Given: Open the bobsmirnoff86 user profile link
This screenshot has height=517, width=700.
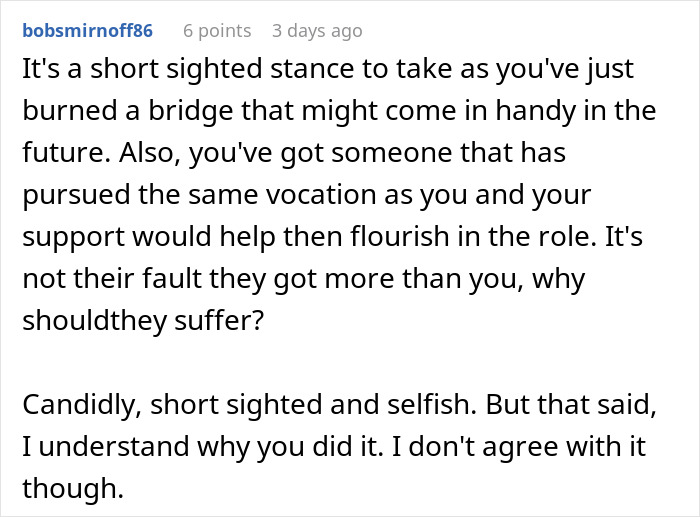Looking at the screenshot, I should pyautogui.click(x=87, y=31).
